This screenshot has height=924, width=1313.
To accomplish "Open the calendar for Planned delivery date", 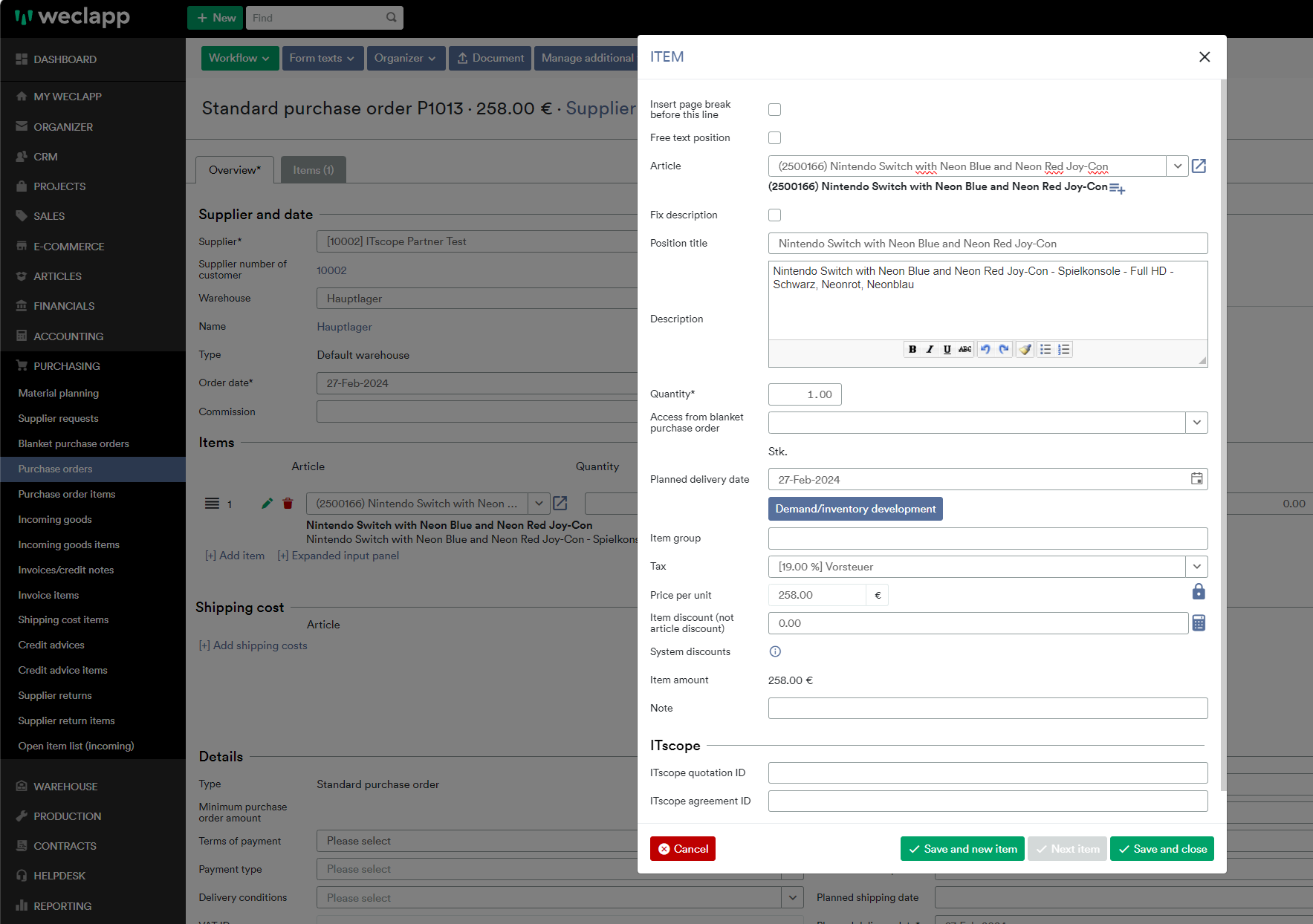I will (x=1196, y=479).
